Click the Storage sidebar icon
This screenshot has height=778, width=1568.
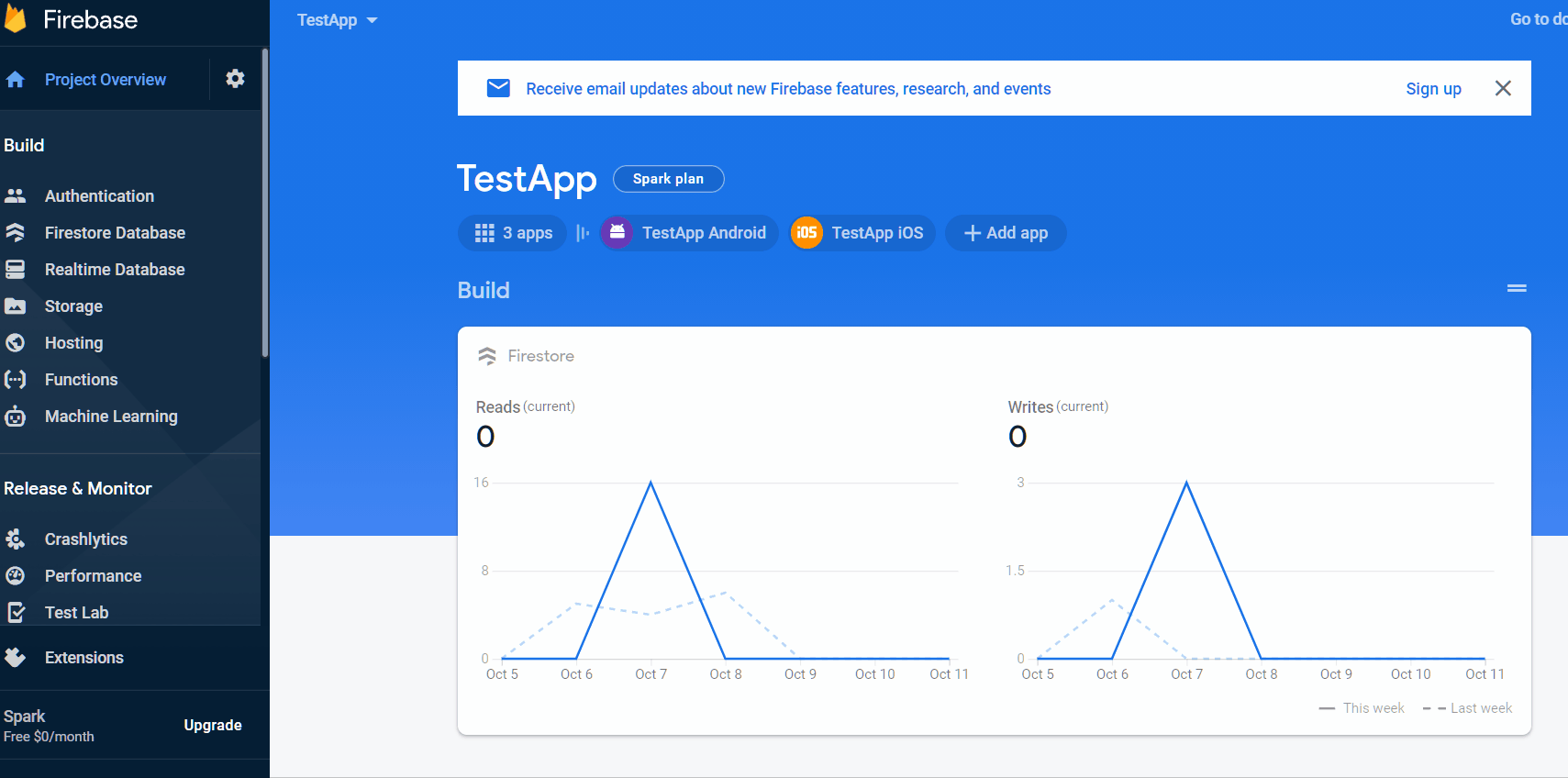pyautogui.click(x=15, y=306)
